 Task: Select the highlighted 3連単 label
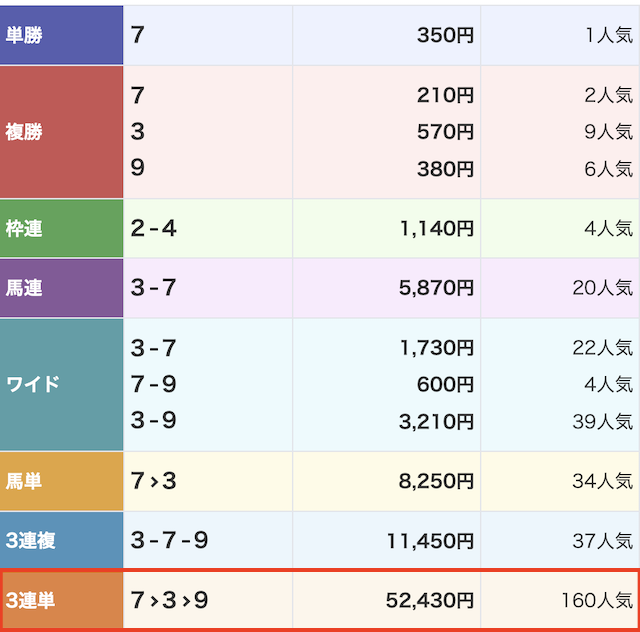(x=62, y=600)
